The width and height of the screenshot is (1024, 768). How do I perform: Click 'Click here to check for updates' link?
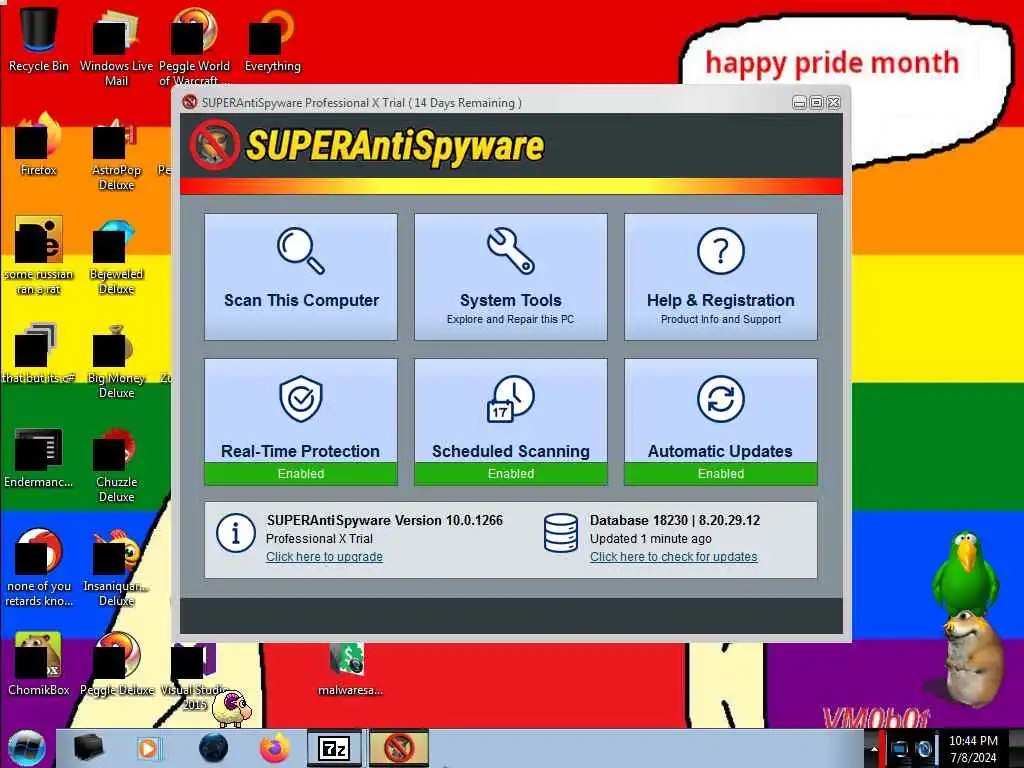click(x=673, y=557)
